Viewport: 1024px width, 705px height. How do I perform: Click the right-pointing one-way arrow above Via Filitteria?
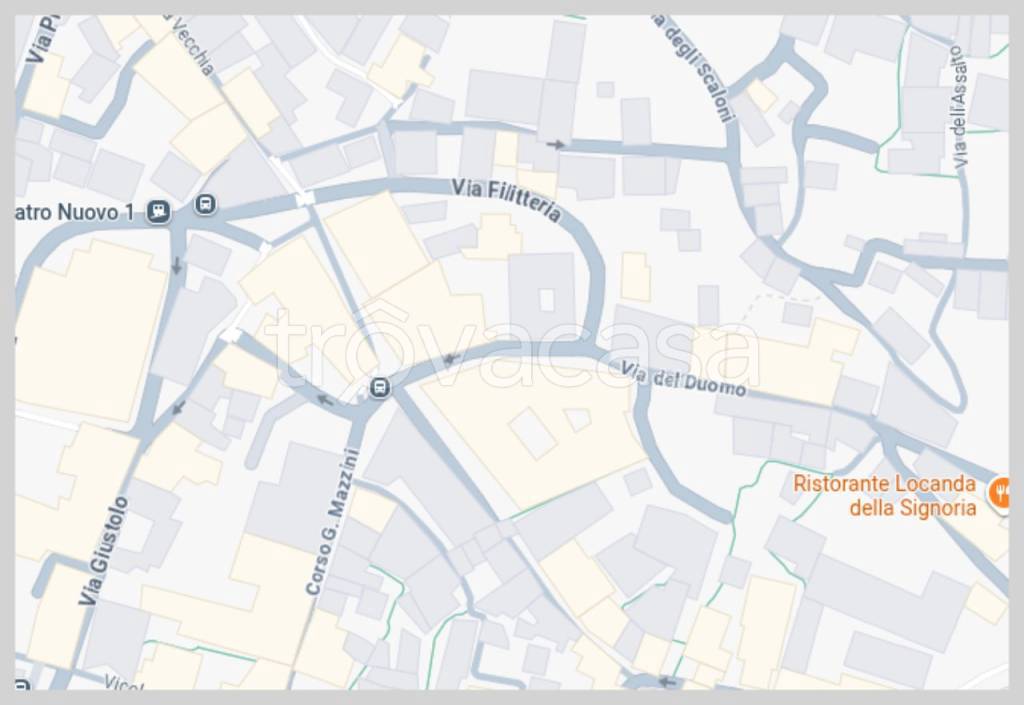pyautogui.click(x=556, y=144)
